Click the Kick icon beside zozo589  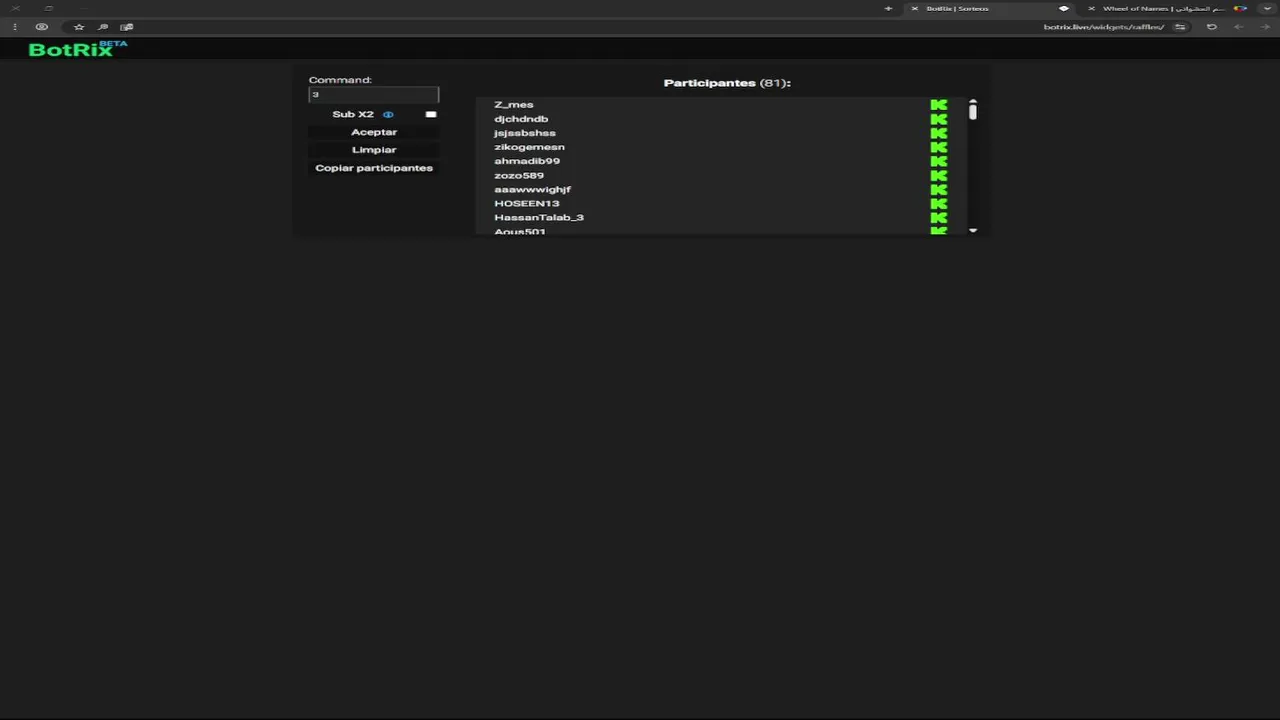[938, 175]
